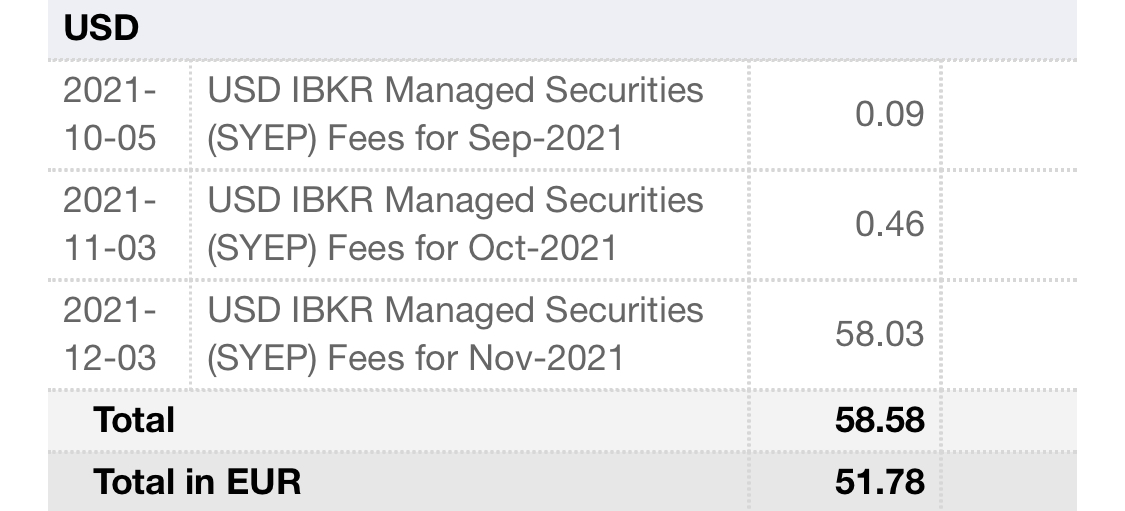Click the 2021-10-05 date cell
Image resolution: width=1125 pixels, height=511 pixels.
coord(109,114)
